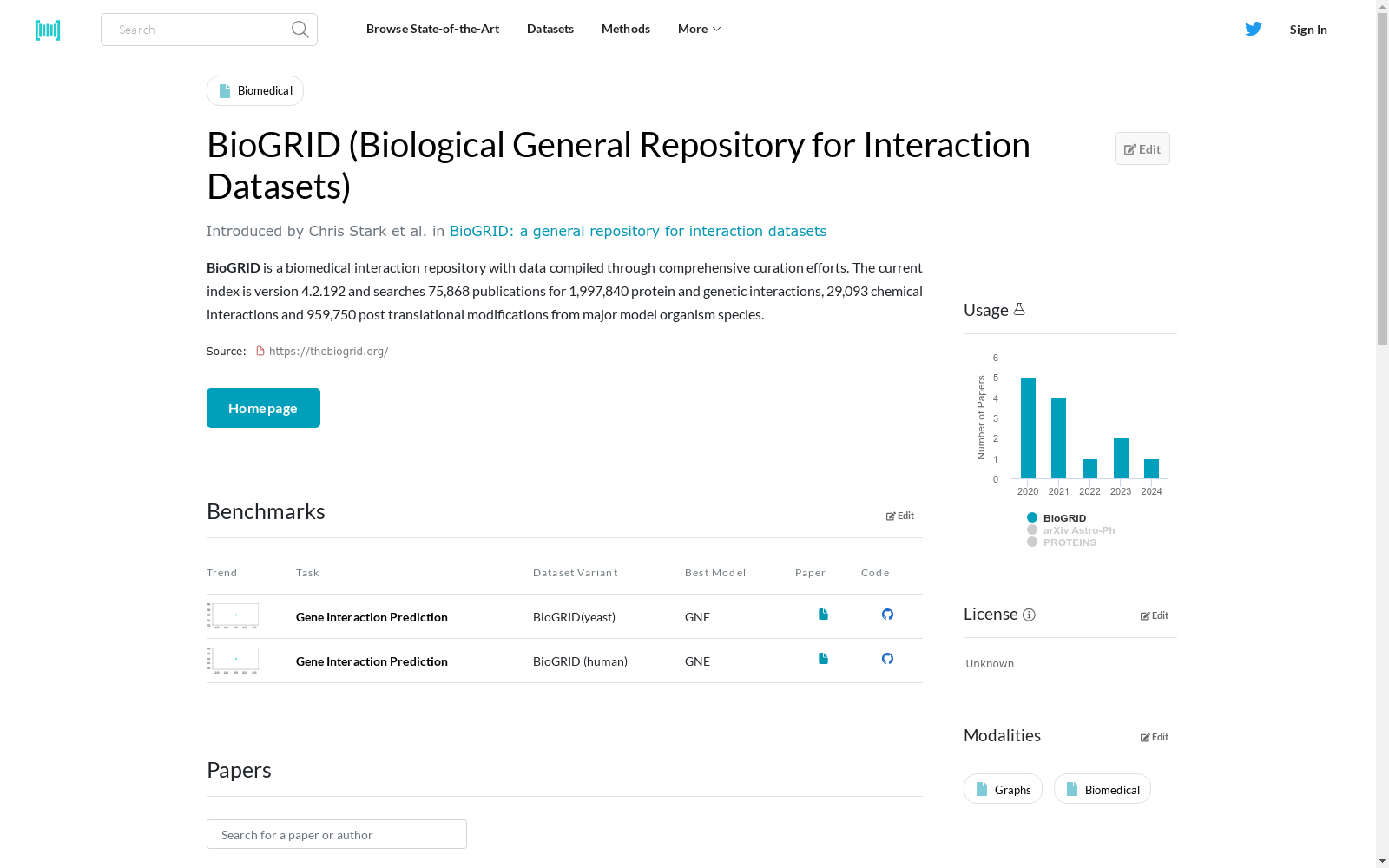Open Browse State-of-the-Art menu

click(x=432, y=29)
